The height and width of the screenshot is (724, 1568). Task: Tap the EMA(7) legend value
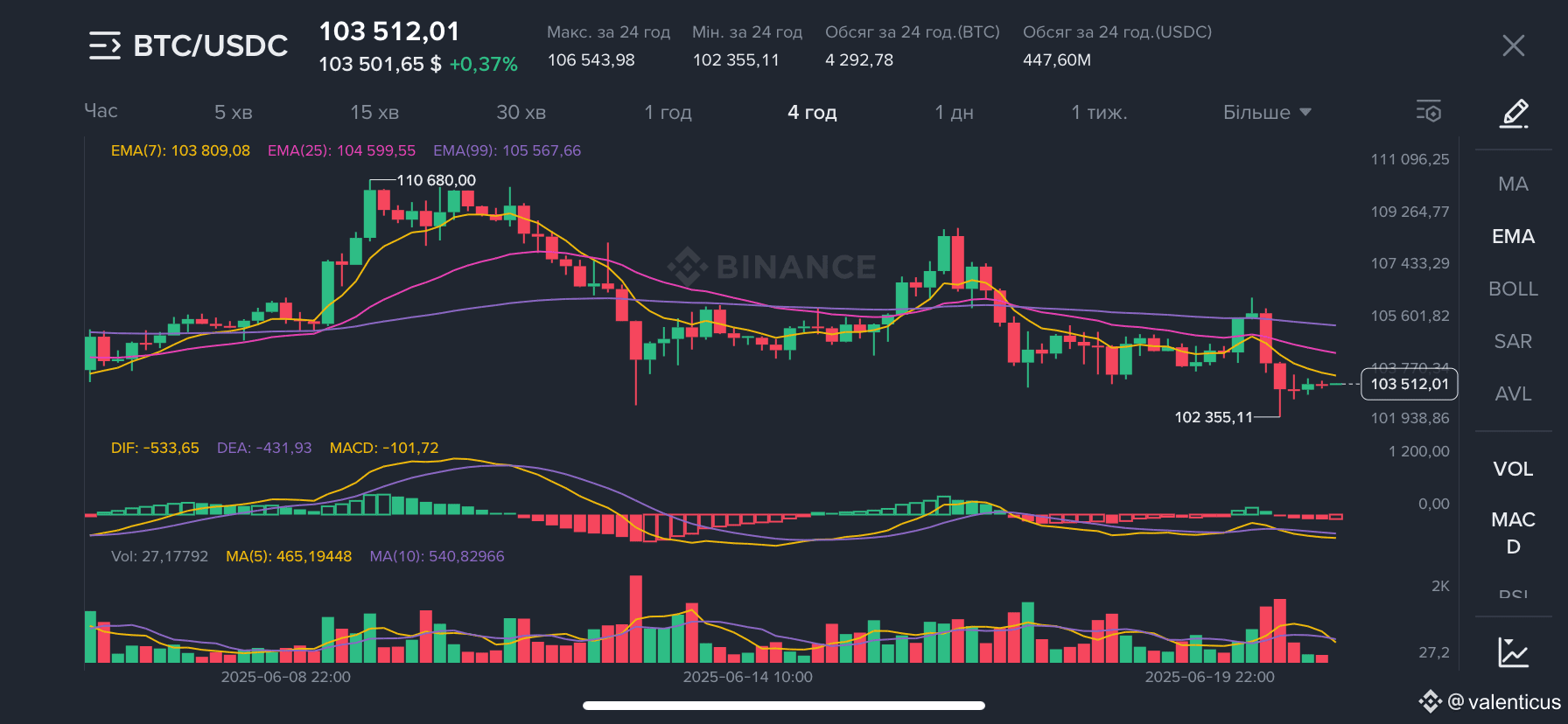pos(180,150)
